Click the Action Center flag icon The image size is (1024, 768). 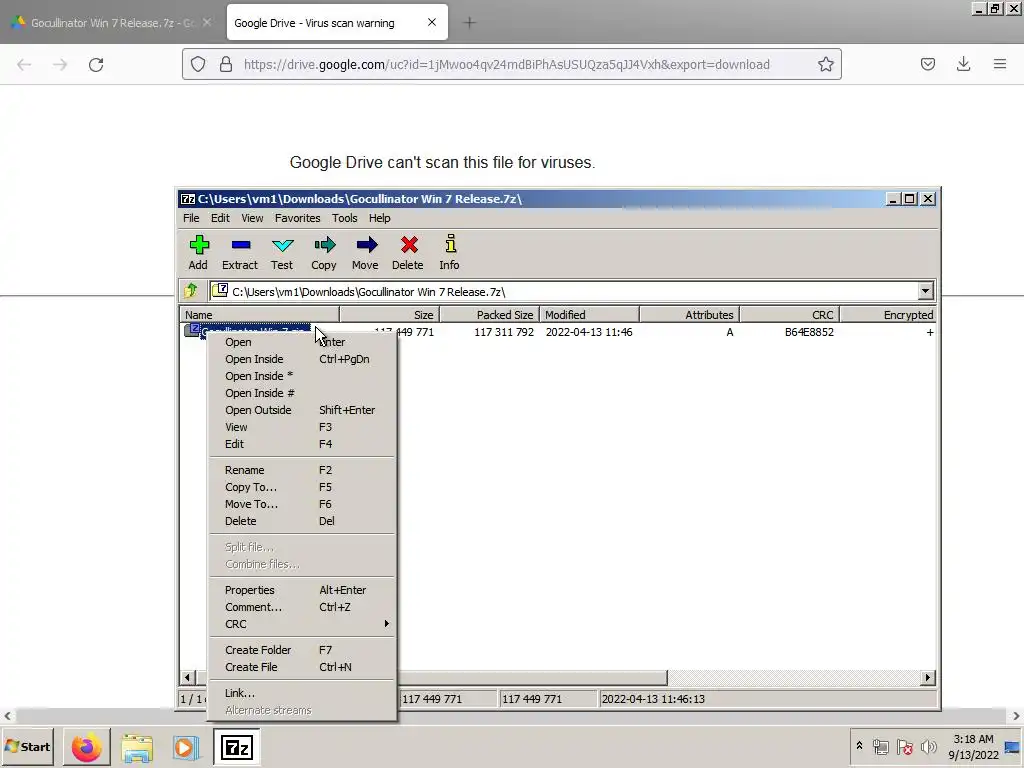904,746
